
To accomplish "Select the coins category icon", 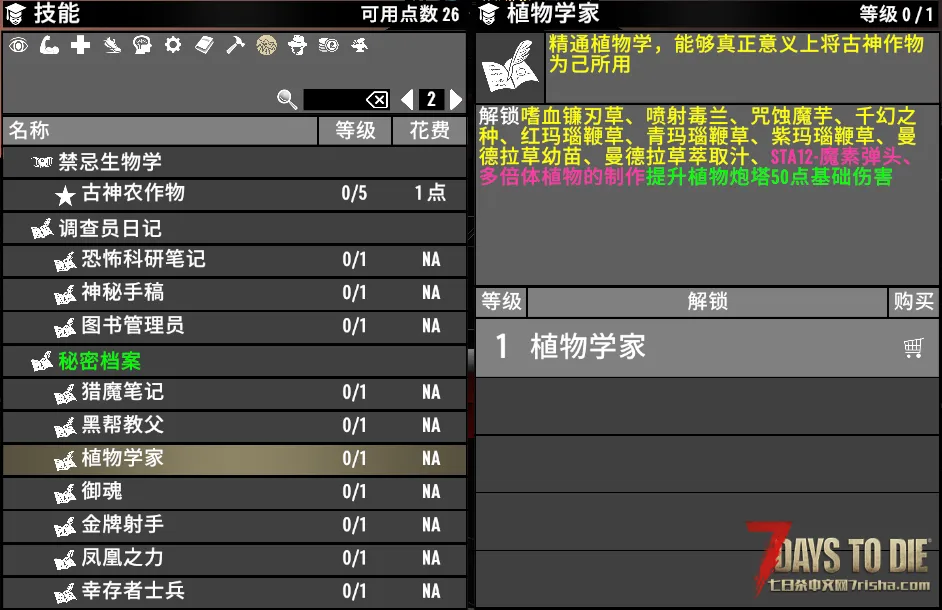I will point(328,45).
